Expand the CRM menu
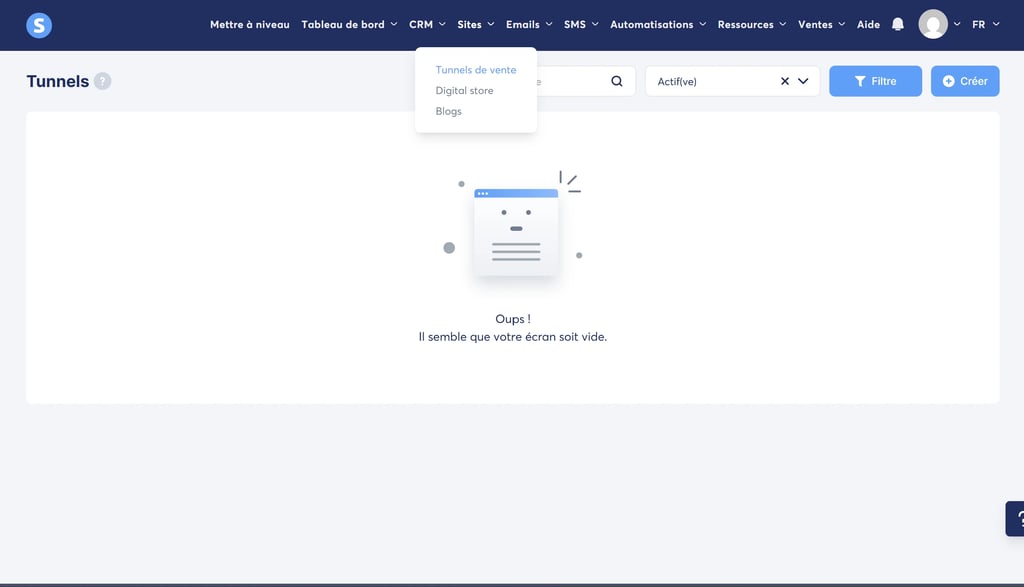 coord(427,24)
